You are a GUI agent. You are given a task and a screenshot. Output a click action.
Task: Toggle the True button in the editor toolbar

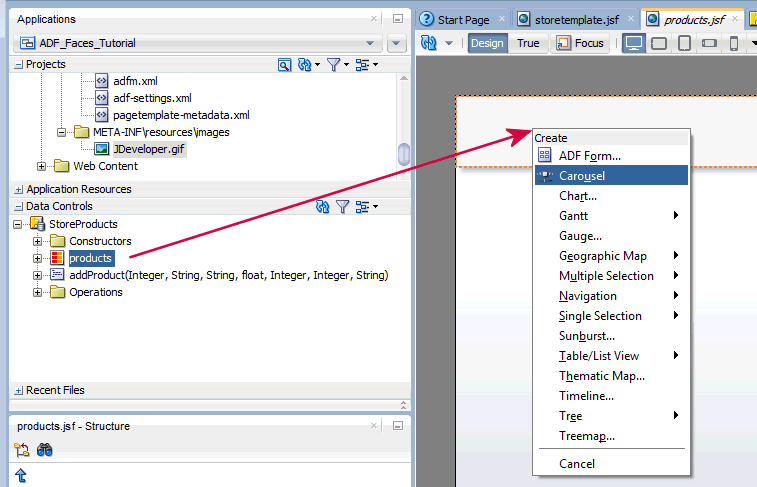pyautogui.click(x=528, y=43)
